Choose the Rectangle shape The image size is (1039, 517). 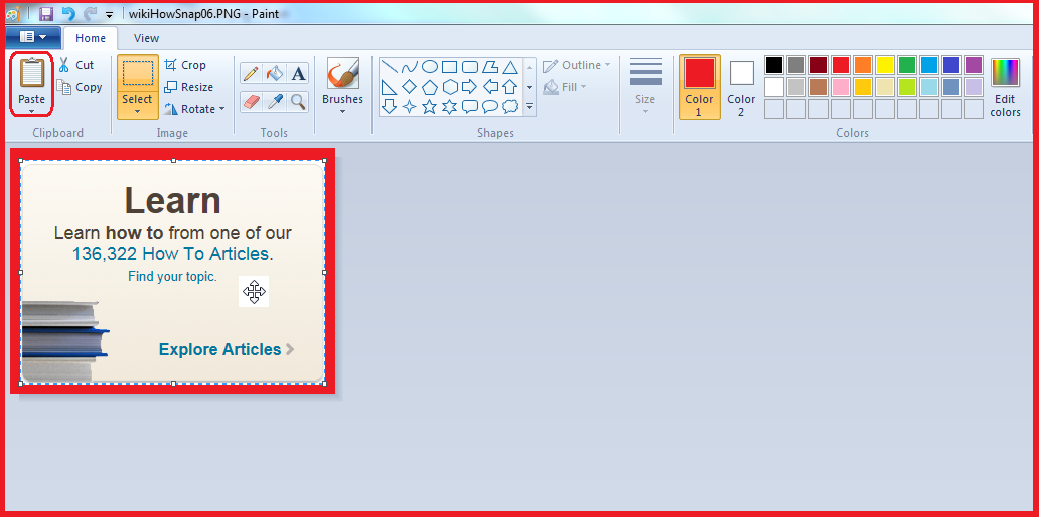(449, 67)
